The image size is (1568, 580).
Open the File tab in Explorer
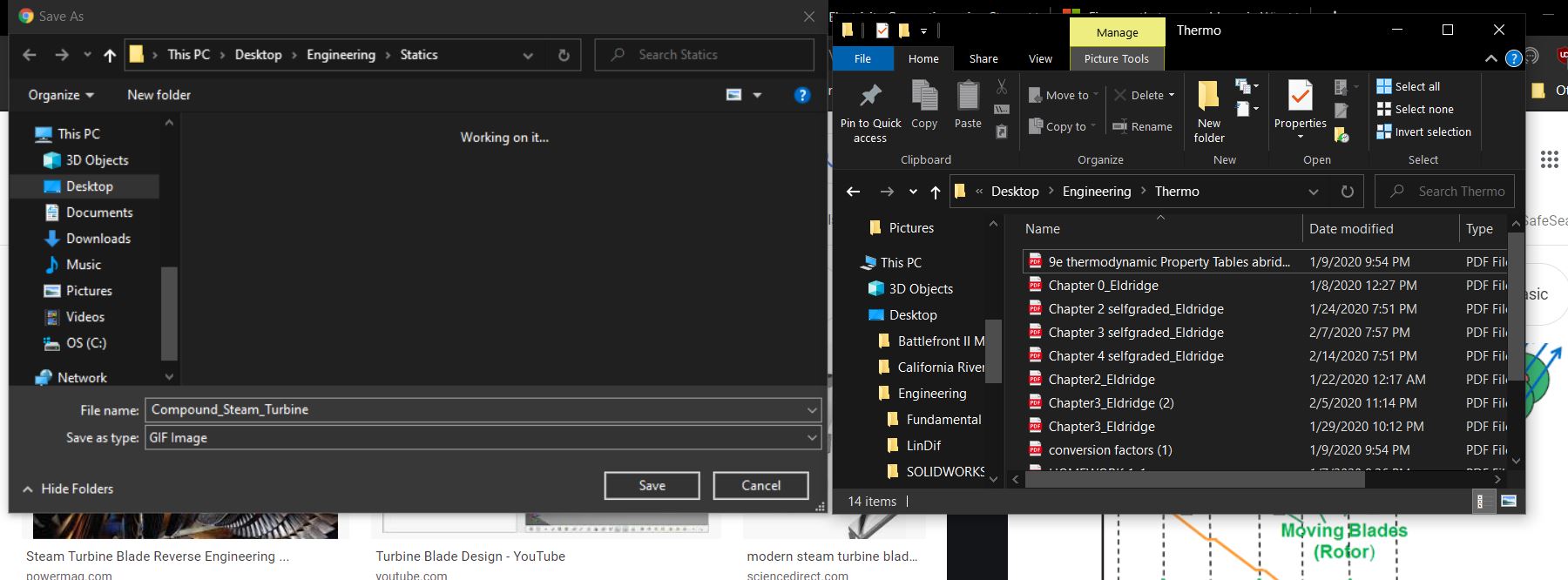tap(862, 58)
